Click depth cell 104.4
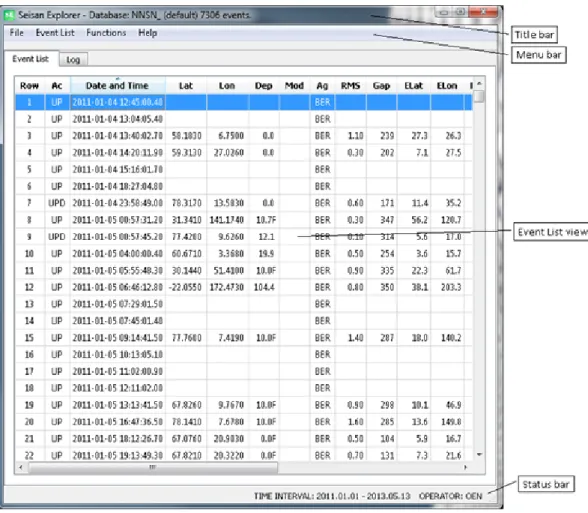This screenshot has width=588, height=513. point(264,287)
